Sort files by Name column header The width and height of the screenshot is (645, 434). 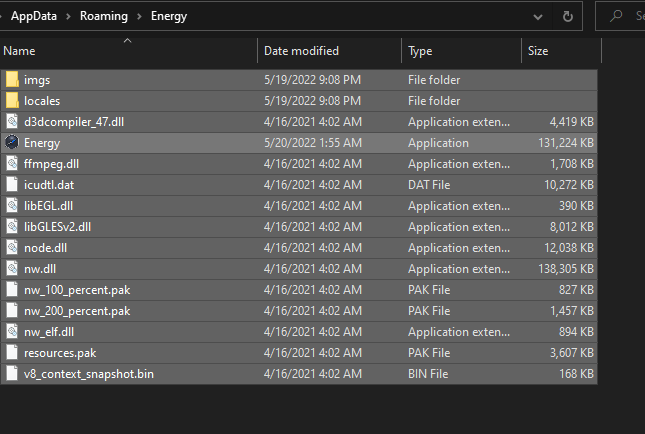(x=20, y=51)
